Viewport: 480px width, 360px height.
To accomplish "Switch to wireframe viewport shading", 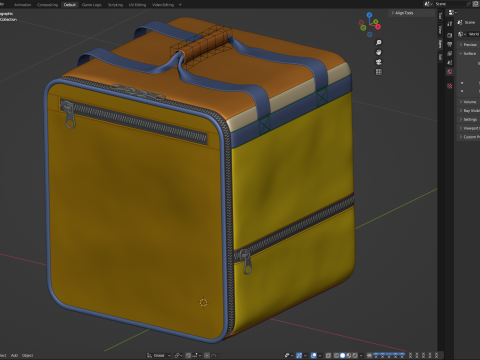I will pos(336,355).
